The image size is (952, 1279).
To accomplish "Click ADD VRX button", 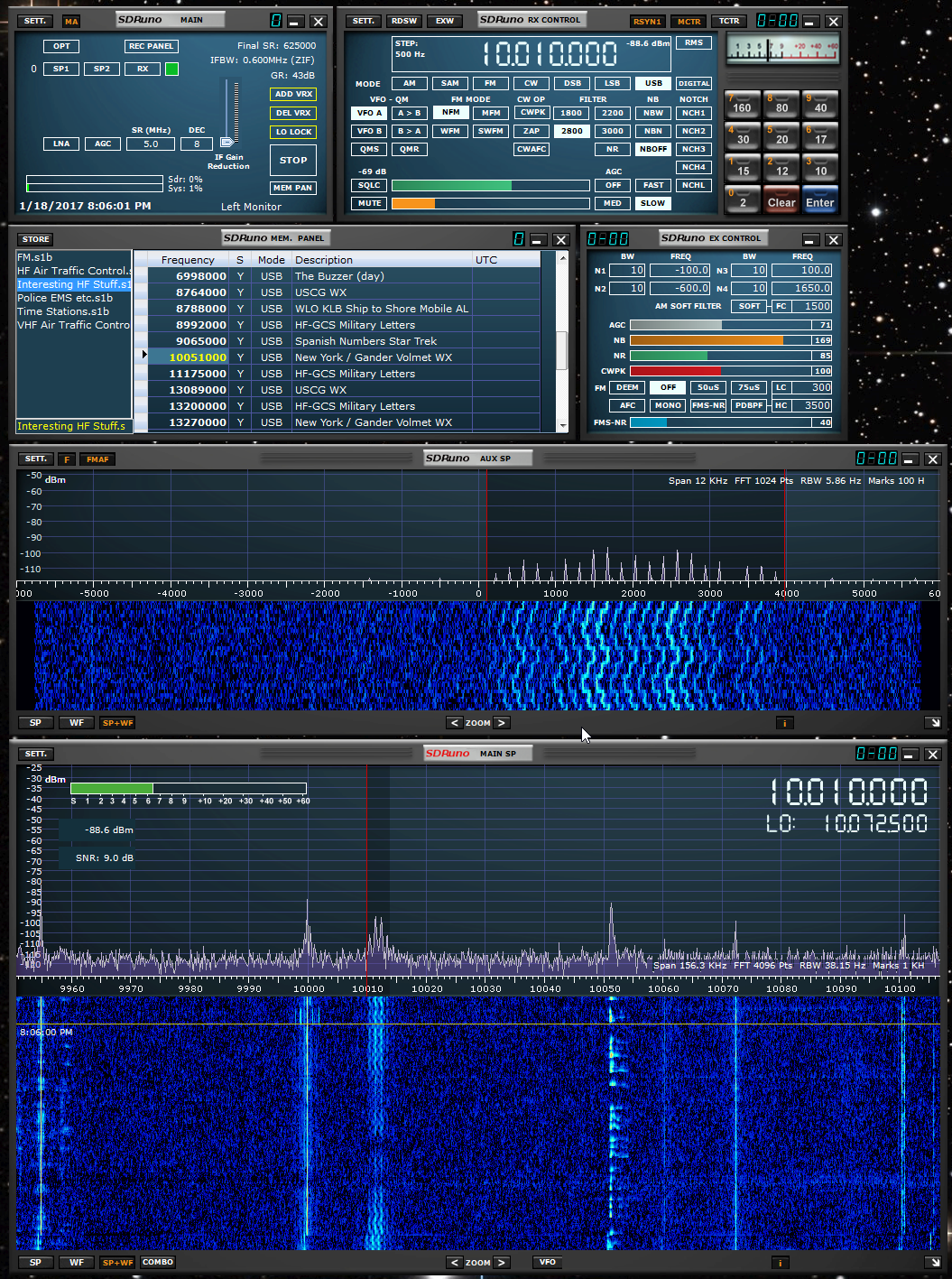I will coord(293,94).
